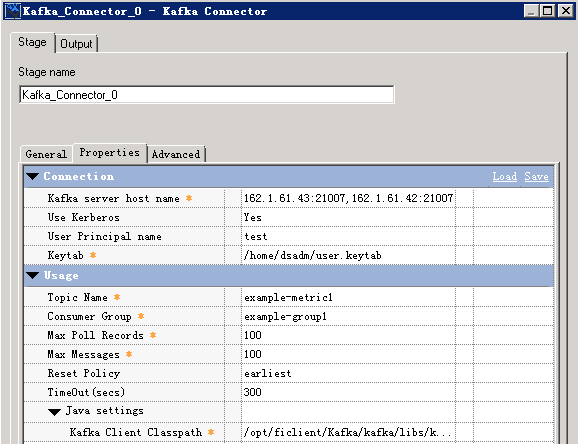Select the Max Poll Records label
Viewport: 578px width, 444px height.
pos(95,335)
